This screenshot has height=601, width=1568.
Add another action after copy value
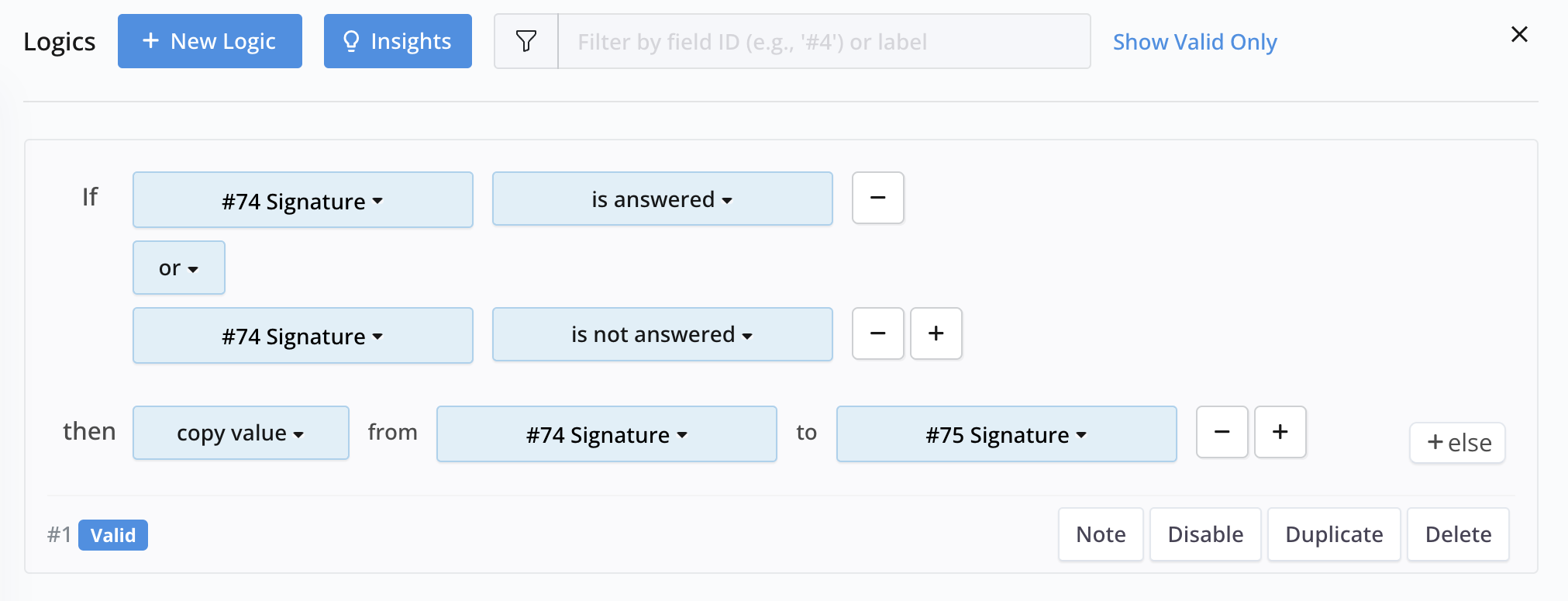tap(1280, 432)
